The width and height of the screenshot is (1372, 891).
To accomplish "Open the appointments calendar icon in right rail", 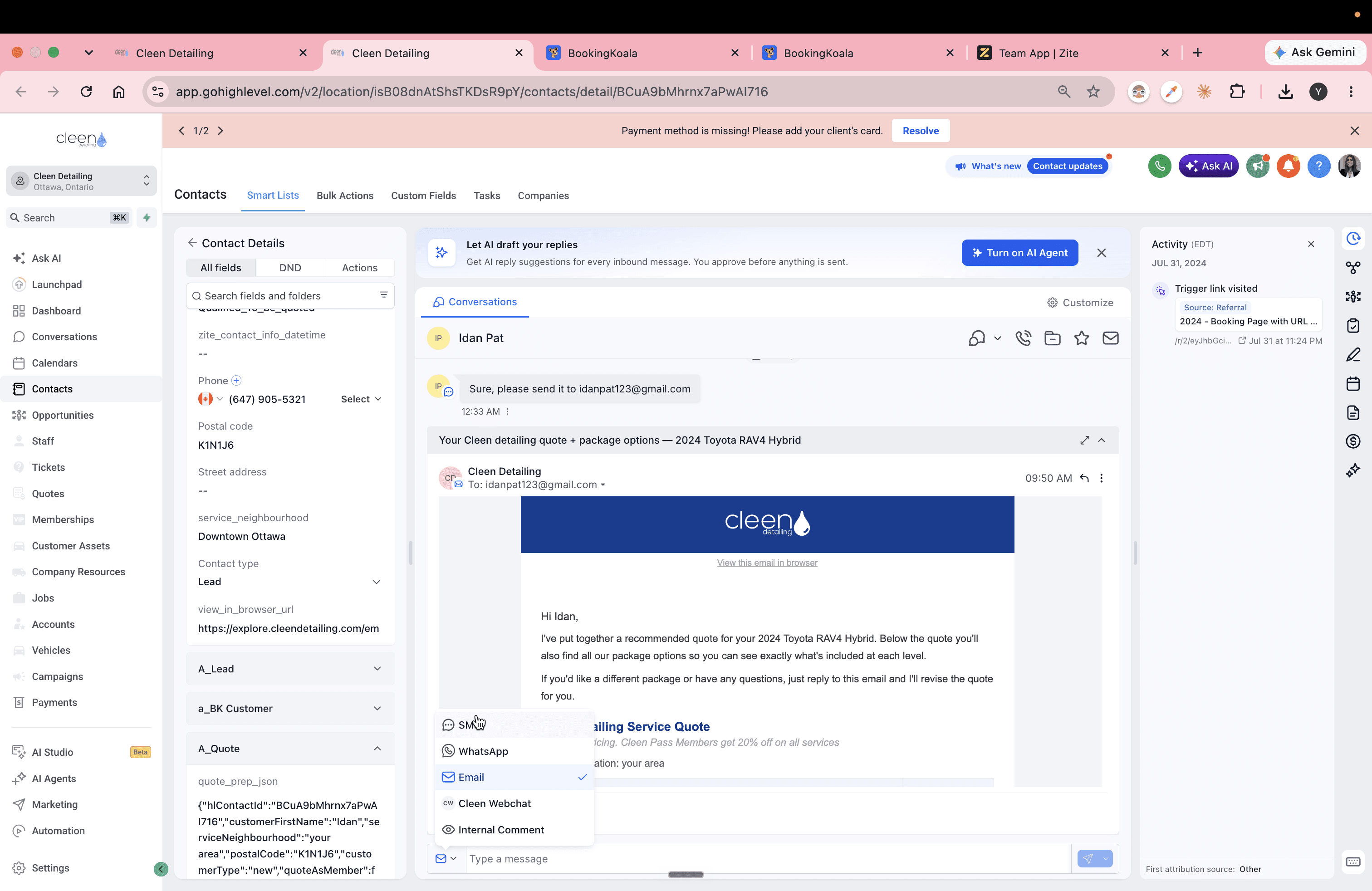I will [x=1353, y=383].
